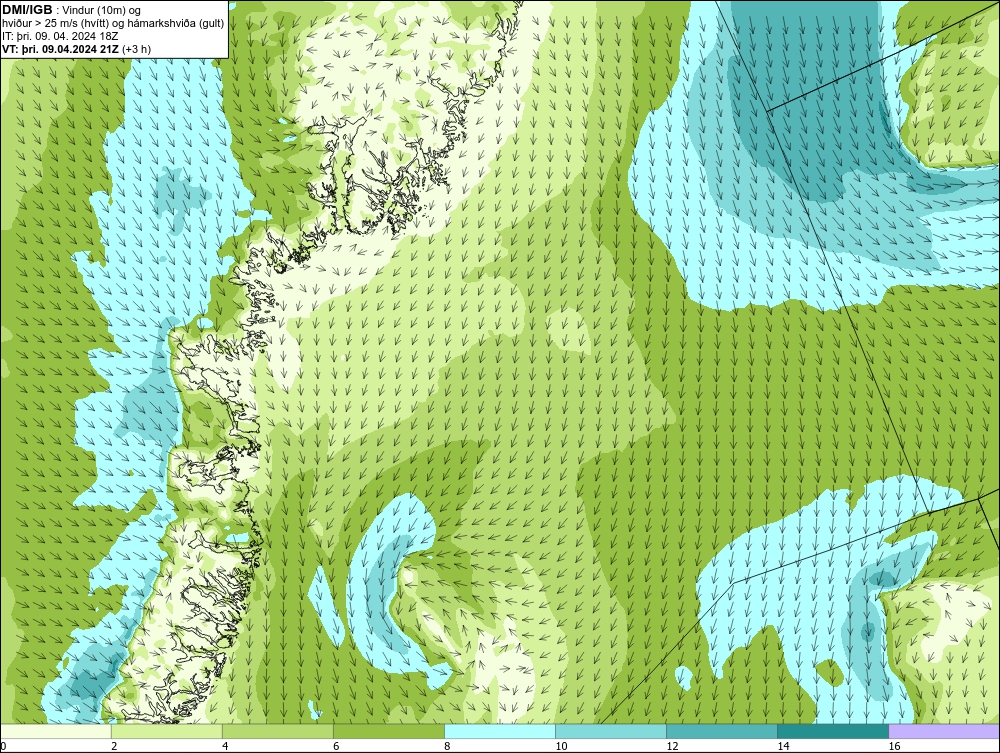
Task: Click the legend scale label '12'
Action: click(672, 746)
